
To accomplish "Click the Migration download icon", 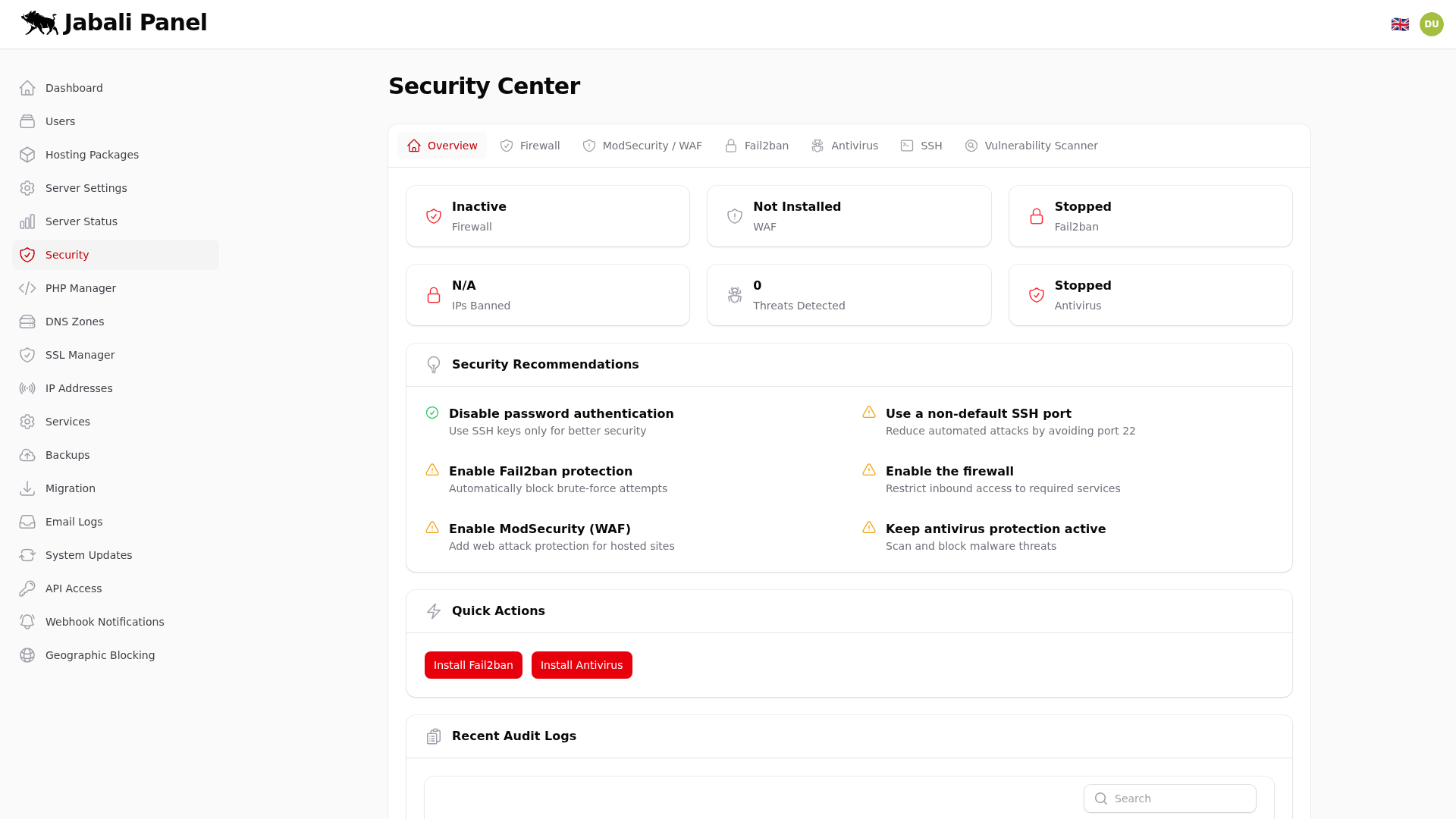I will pos(27,488).
